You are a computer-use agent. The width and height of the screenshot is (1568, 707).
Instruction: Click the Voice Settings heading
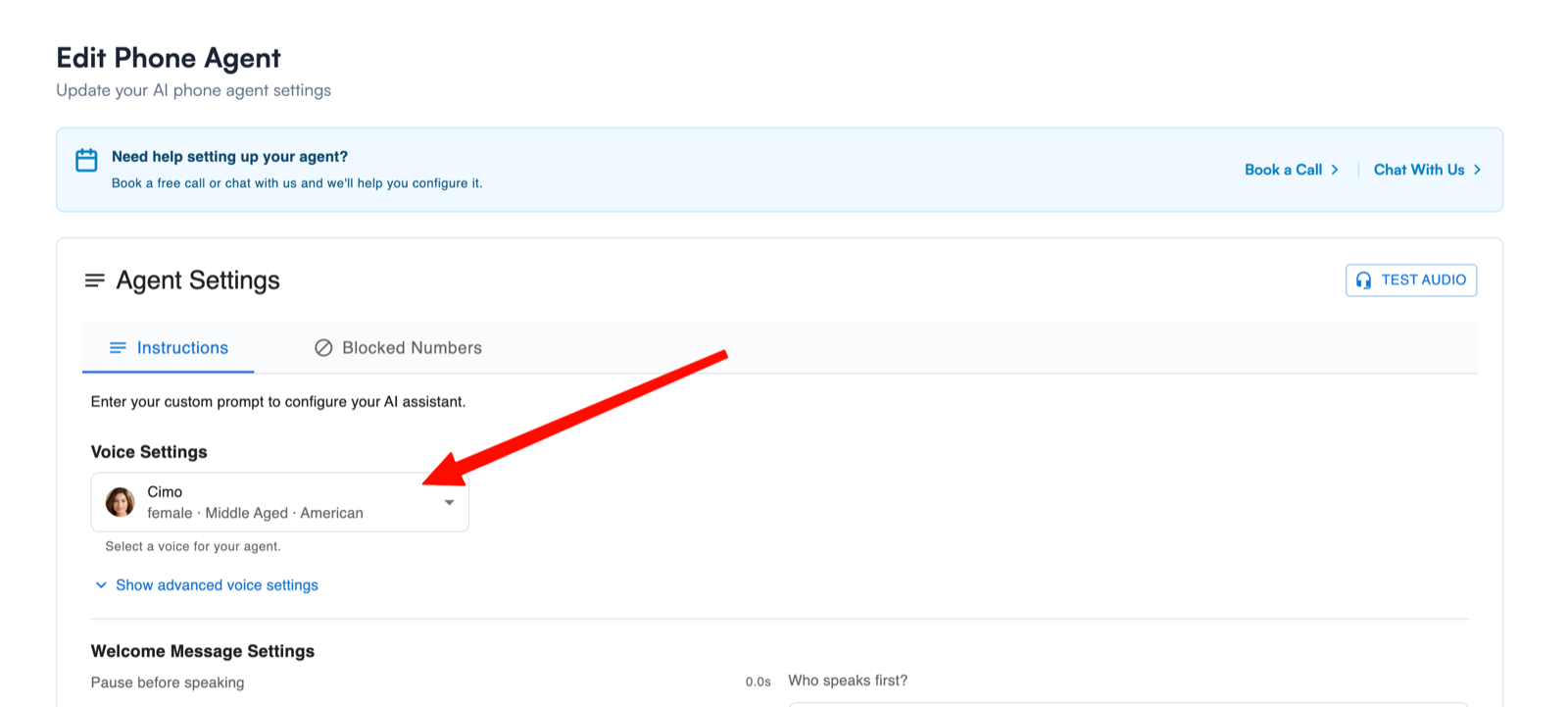[149, 452]
